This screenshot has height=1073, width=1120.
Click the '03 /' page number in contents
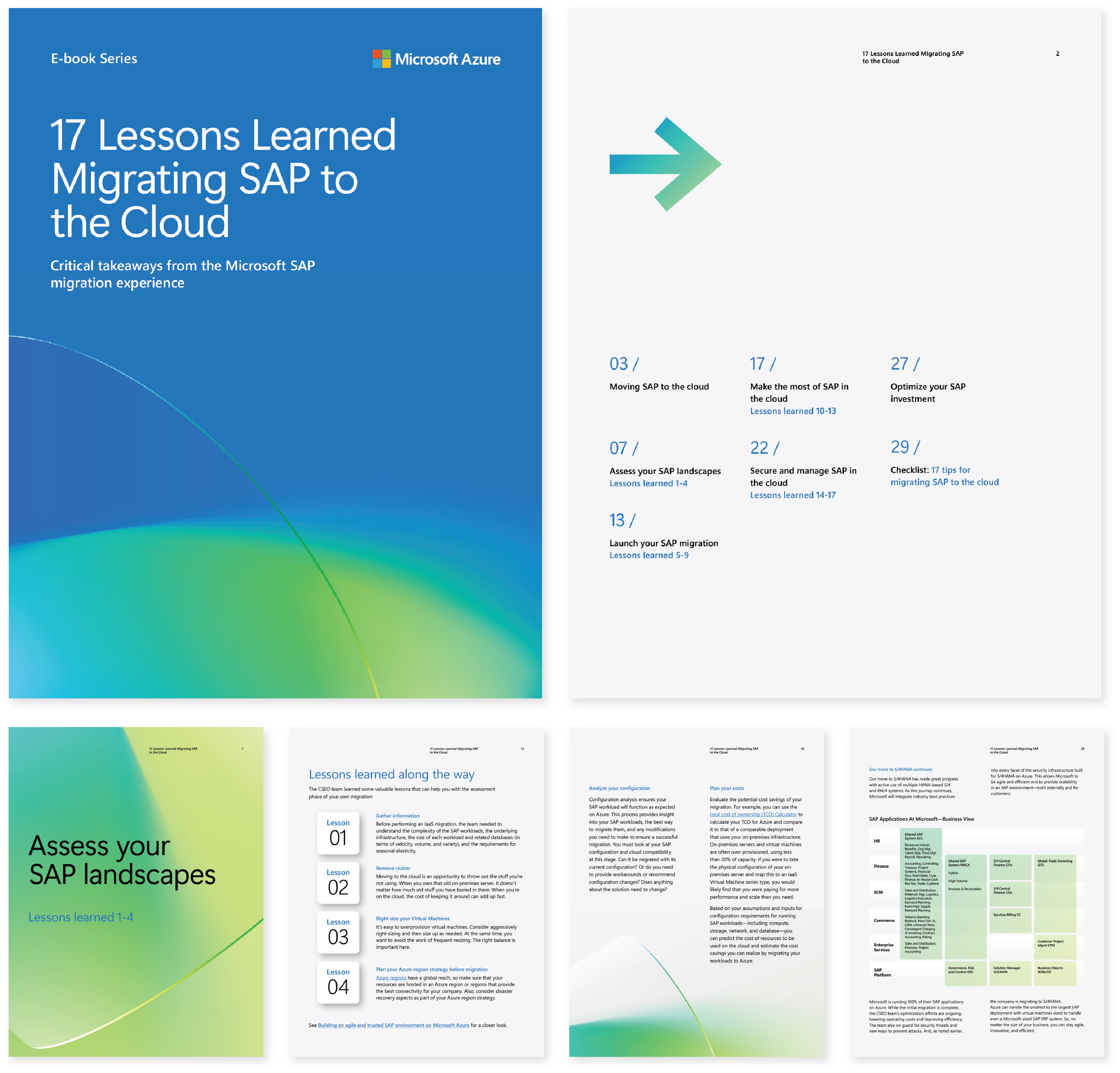coord(624,364)
